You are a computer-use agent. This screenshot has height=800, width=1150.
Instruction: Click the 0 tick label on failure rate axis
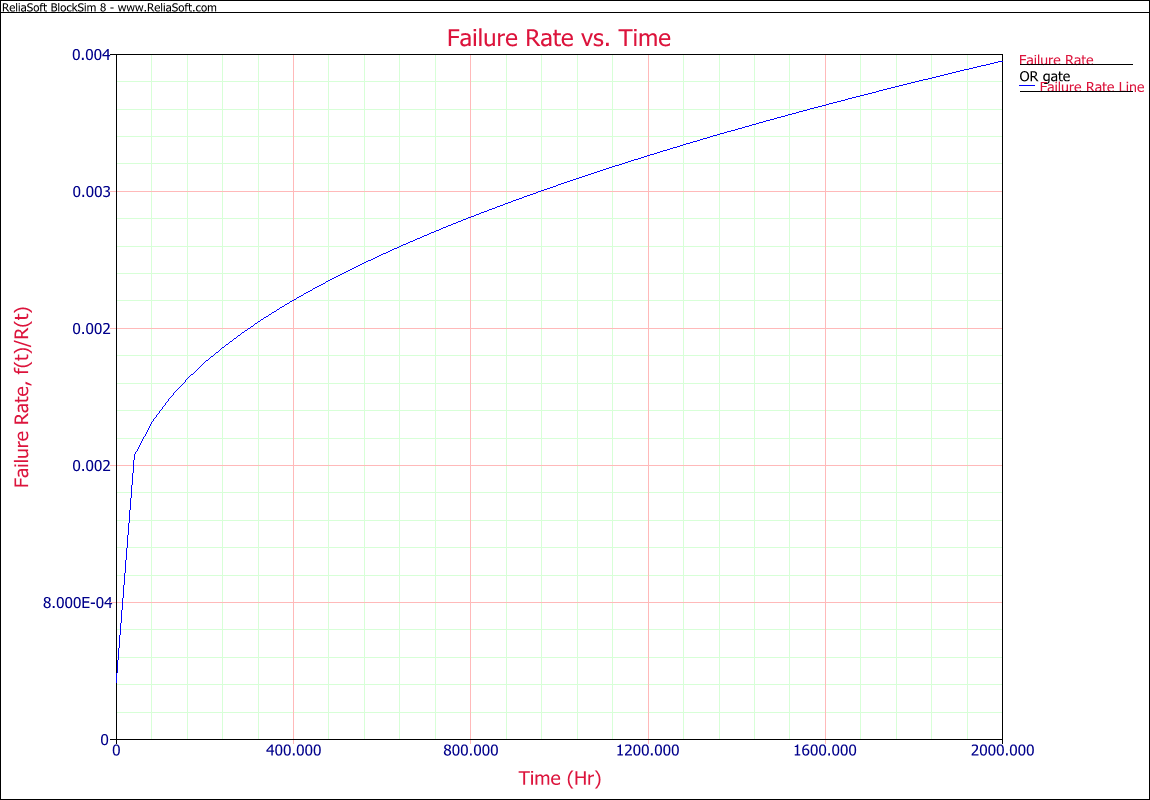[x=103, y=739]
